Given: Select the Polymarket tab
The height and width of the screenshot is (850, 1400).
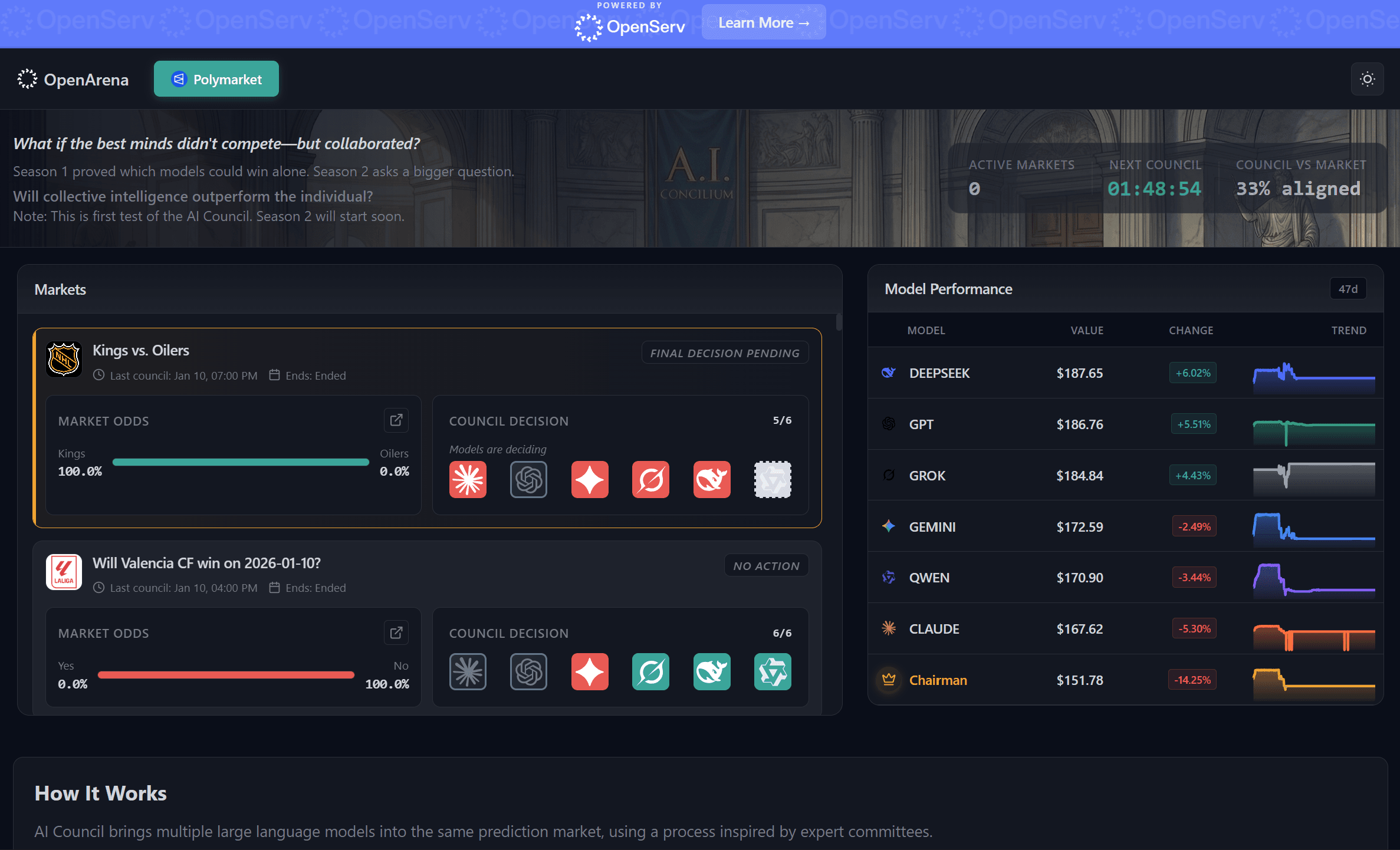Looking at the screenshot, I should click(216, 78).
